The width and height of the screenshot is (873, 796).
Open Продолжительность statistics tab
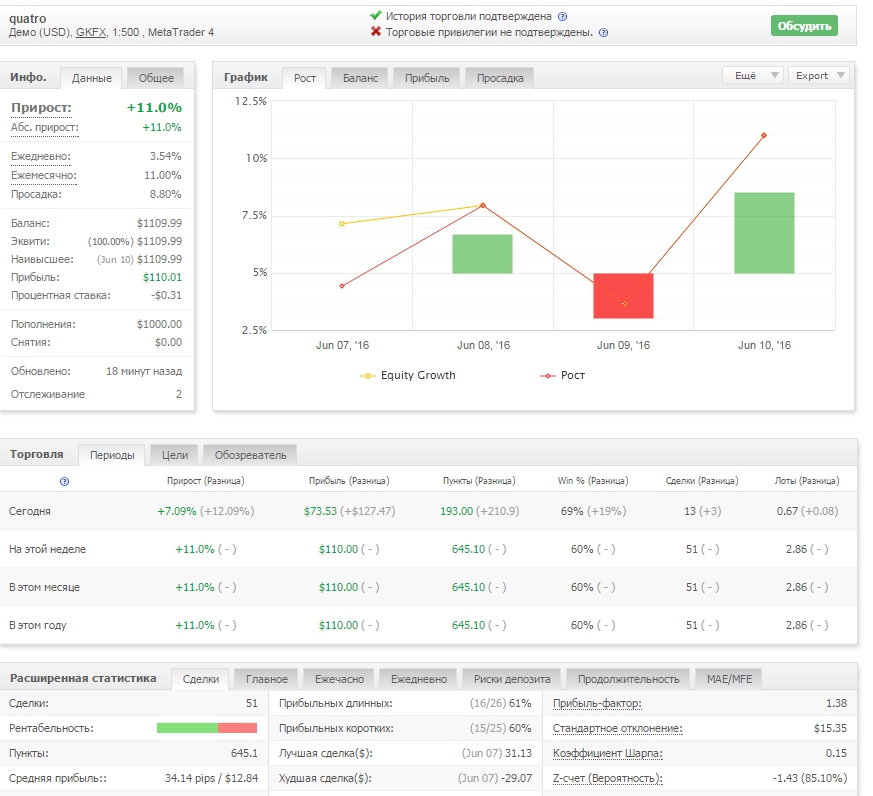(x=629, y=679)
